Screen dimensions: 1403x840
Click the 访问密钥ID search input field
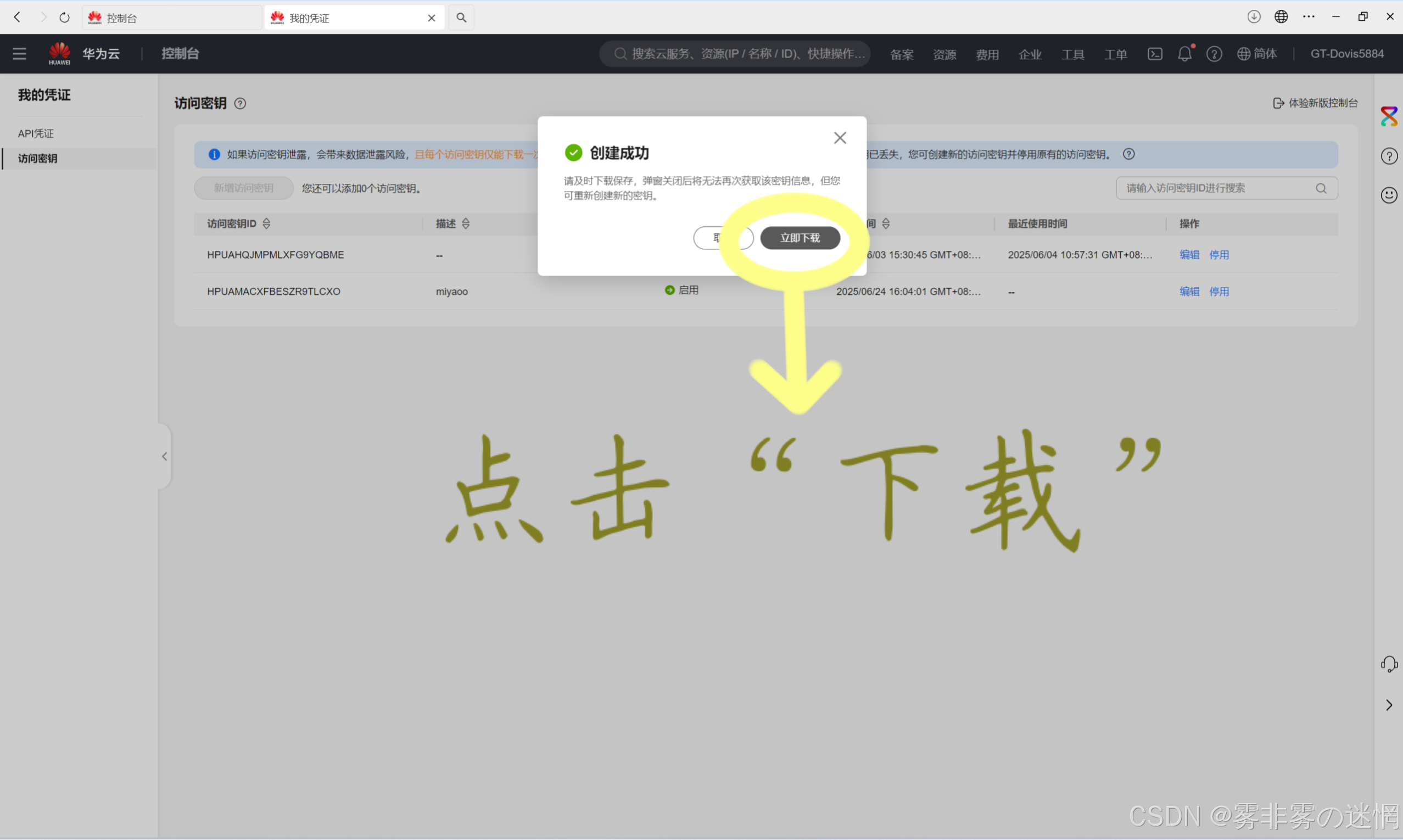point(1217,188)
